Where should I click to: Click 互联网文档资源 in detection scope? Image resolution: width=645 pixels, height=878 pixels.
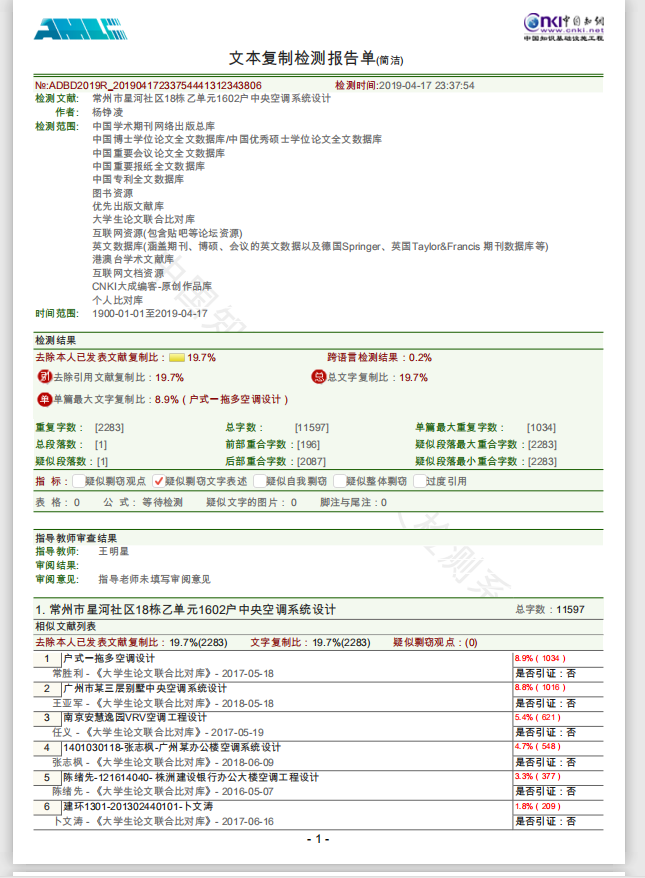128,273
